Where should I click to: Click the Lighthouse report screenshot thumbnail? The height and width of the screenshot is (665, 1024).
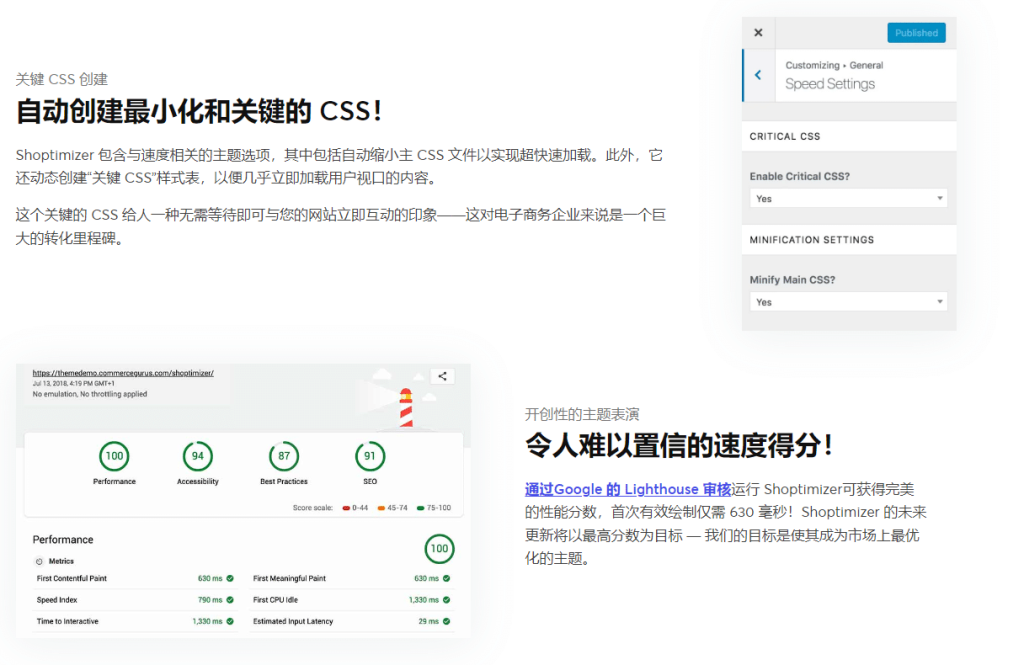[x=243, y=500]
